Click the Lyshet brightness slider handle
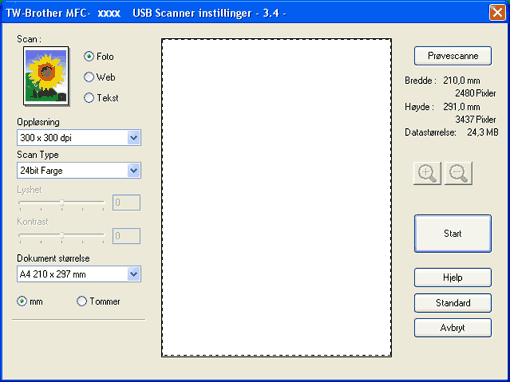Screen dimensions: 510x382 tap(62, 202)
